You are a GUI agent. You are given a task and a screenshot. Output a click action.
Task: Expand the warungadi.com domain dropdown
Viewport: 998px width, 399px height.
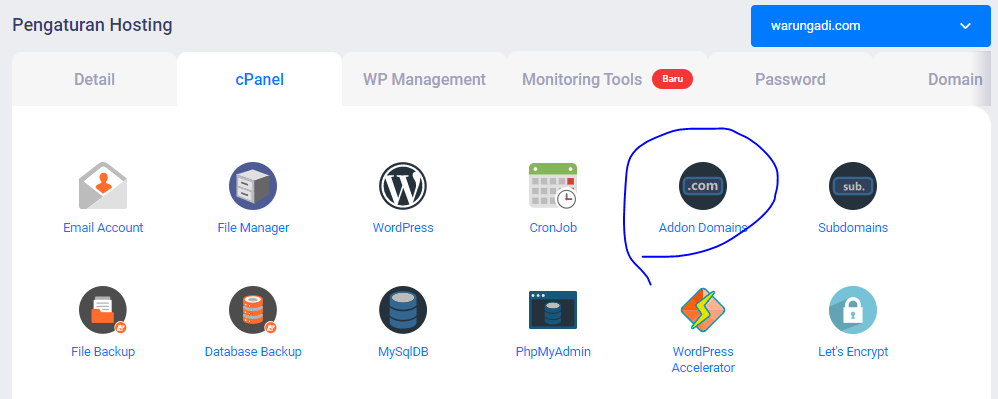(x=871, y=26)
